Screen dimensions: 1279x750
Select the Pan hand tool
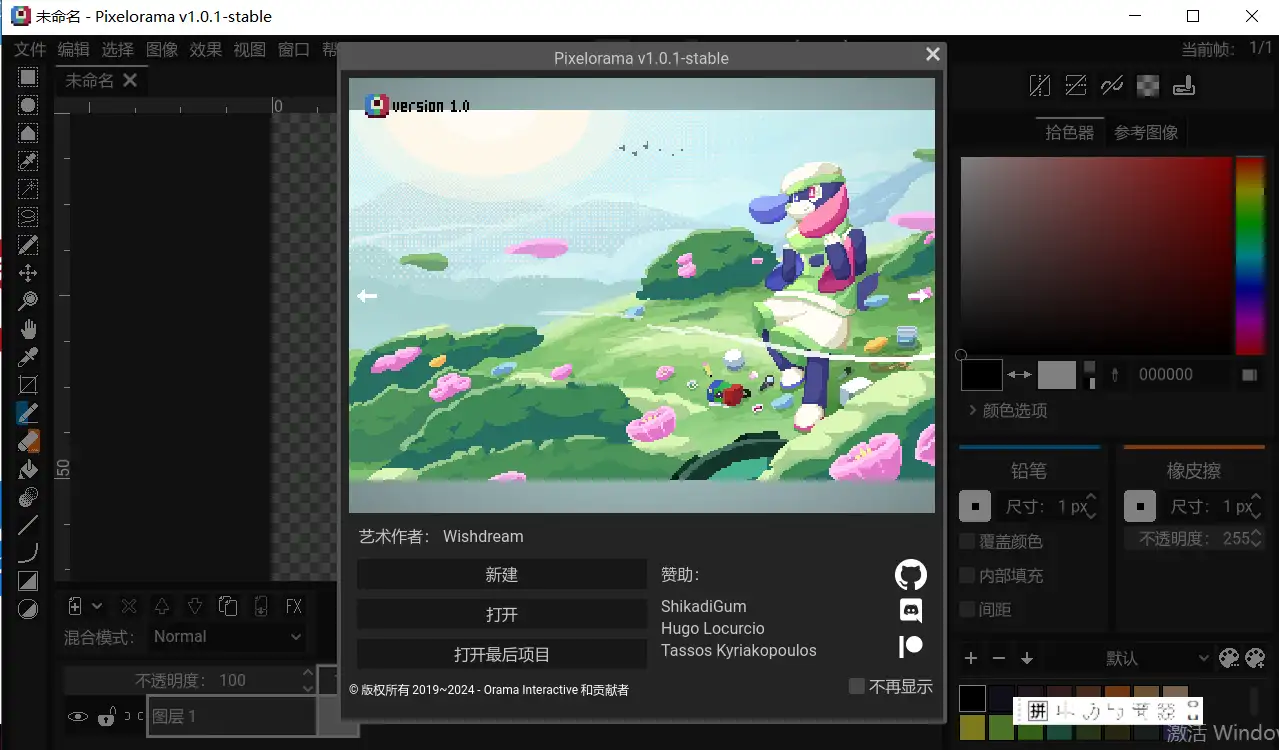pyautogui.click(x=28, y=329)
